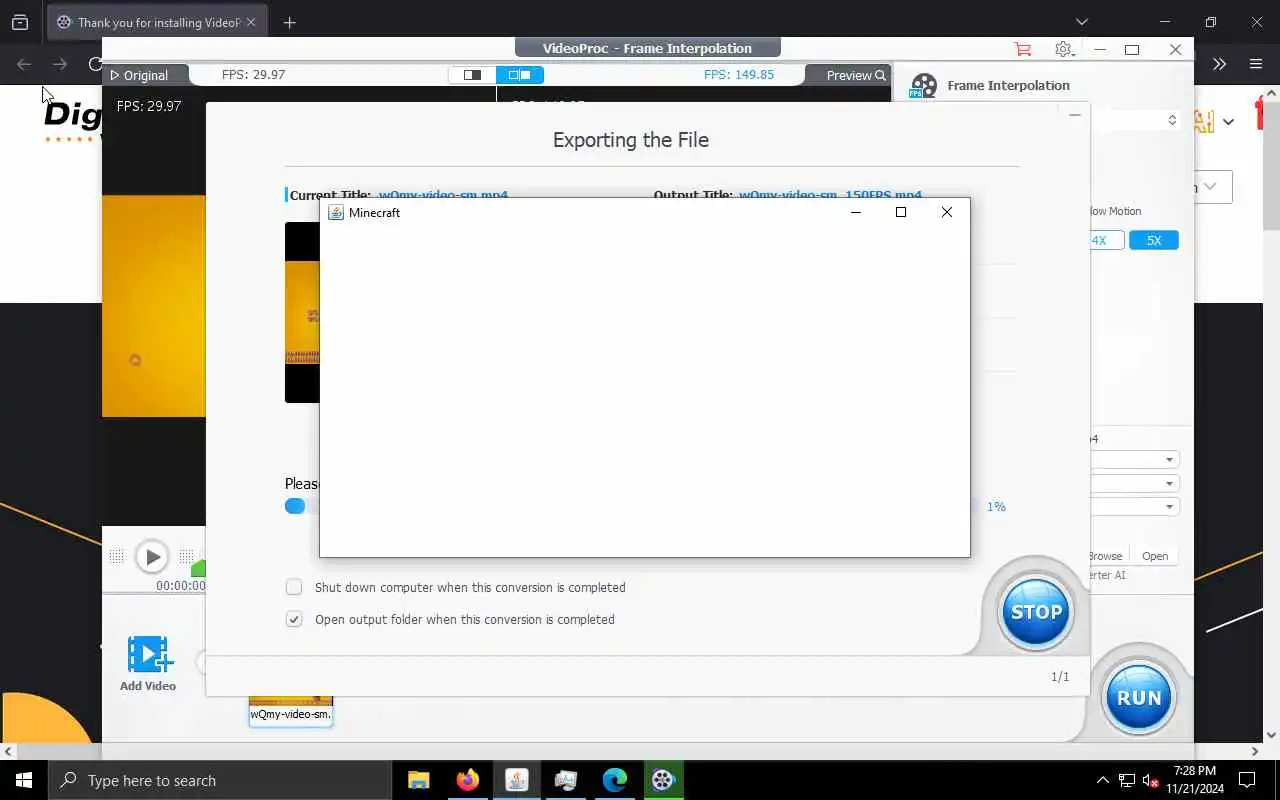Expand third dropdown in VideoProc right panel

(1169, 507)
